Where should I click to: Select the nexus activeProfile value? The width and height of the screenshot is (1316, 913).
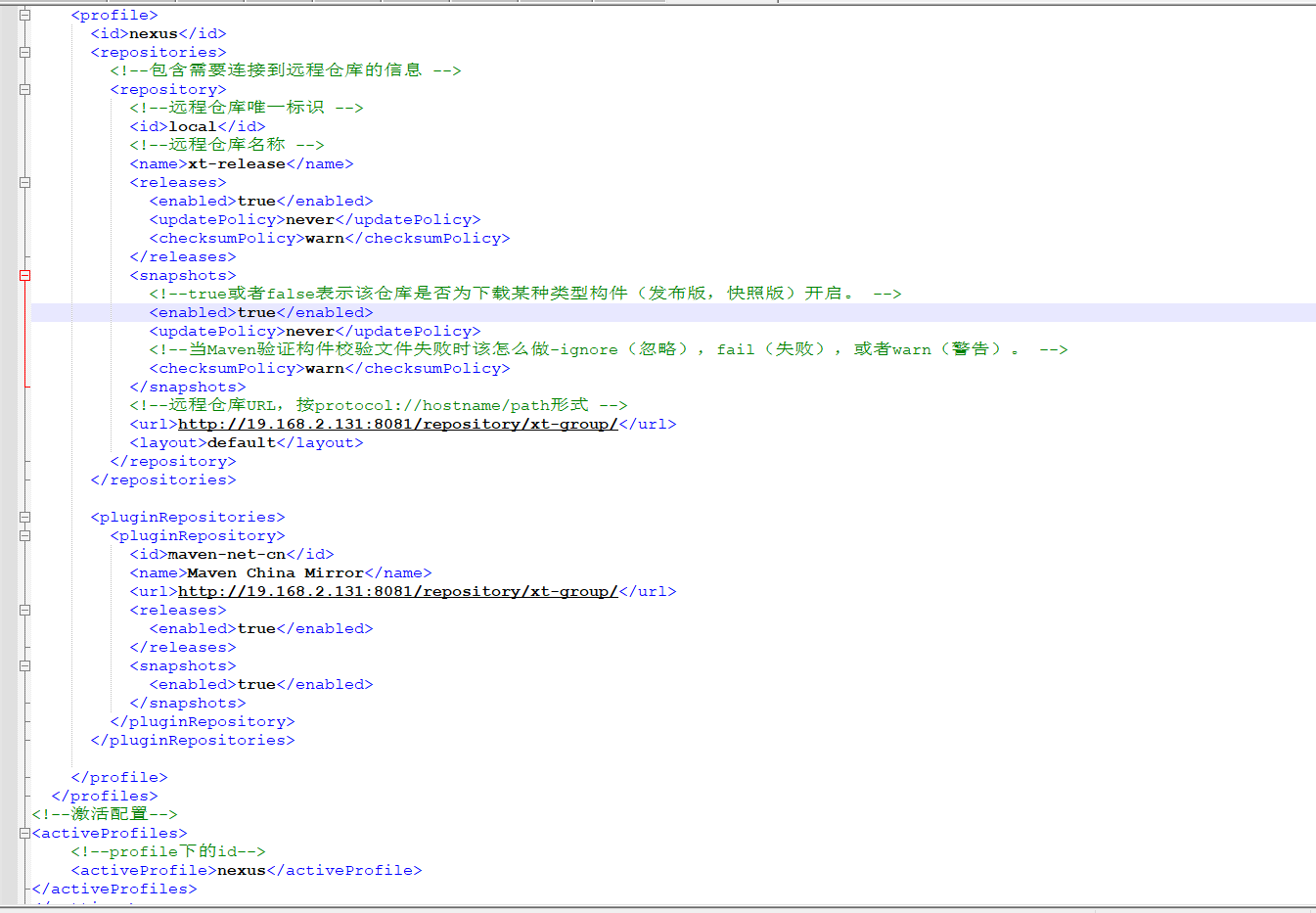pyautogui.click(x=241, y=870)
